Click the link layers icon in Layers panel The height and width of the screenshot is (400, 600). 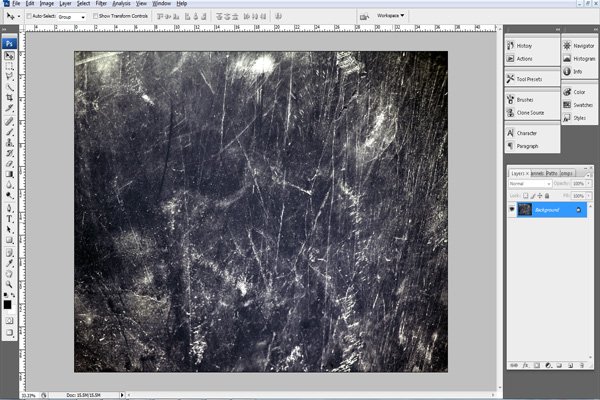point(514,365)
